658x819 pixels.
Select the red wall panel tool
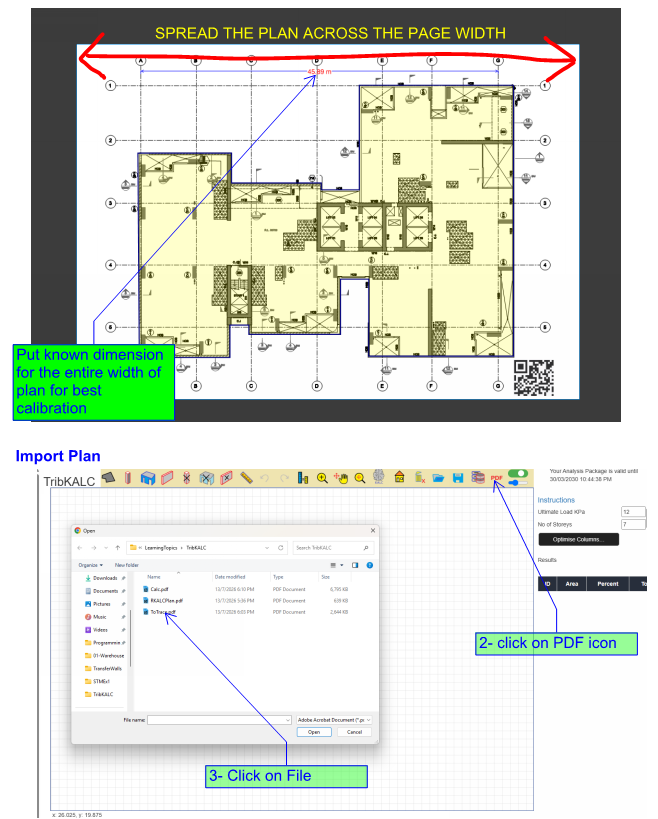(x=167, y=477)
